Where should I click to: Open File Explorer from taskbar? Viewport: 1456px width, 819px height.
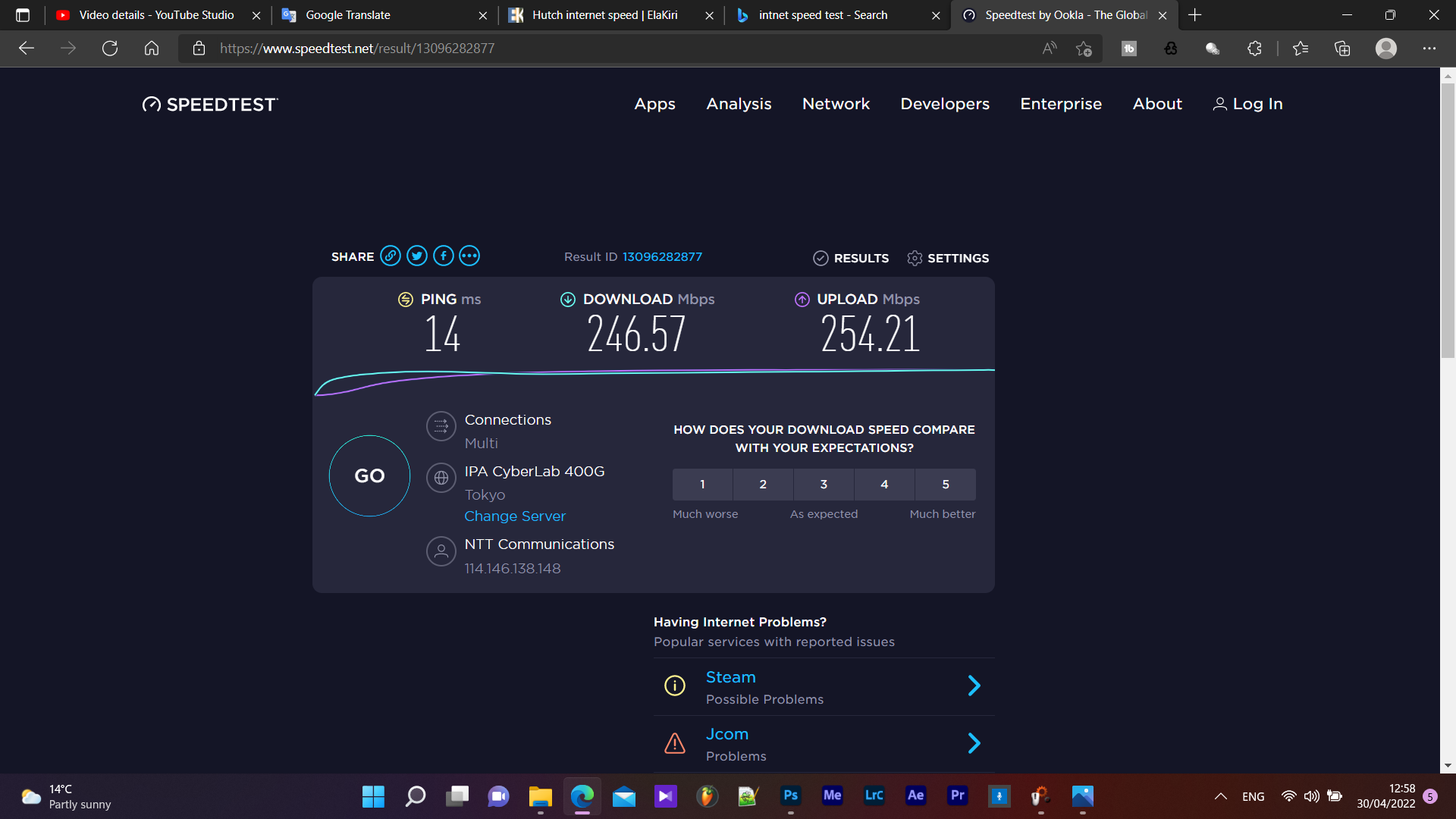(540, 796)
